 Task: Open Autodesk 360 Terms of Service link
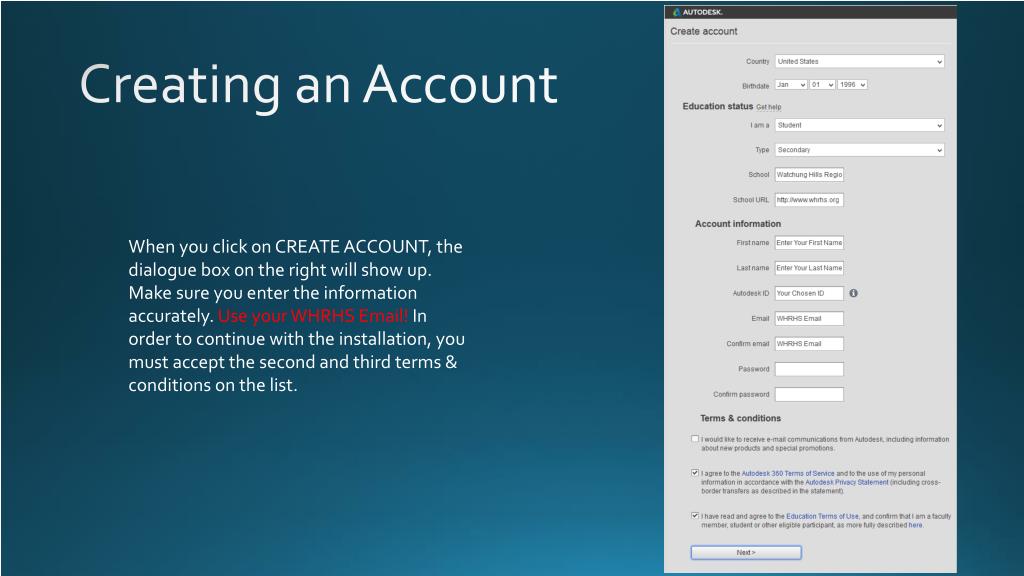pyautogui.click(x=788, y=473)
